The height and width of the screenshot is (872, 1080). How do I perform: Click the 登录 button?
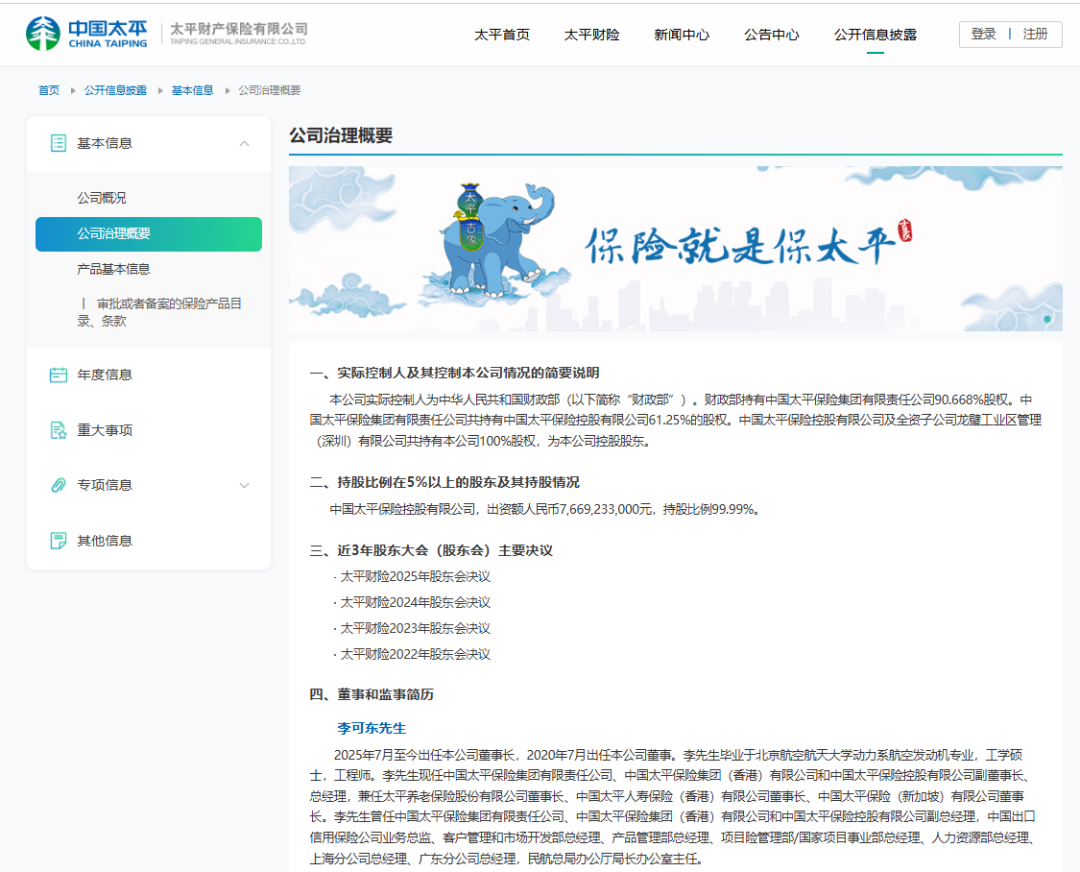[x=984, y=34]
